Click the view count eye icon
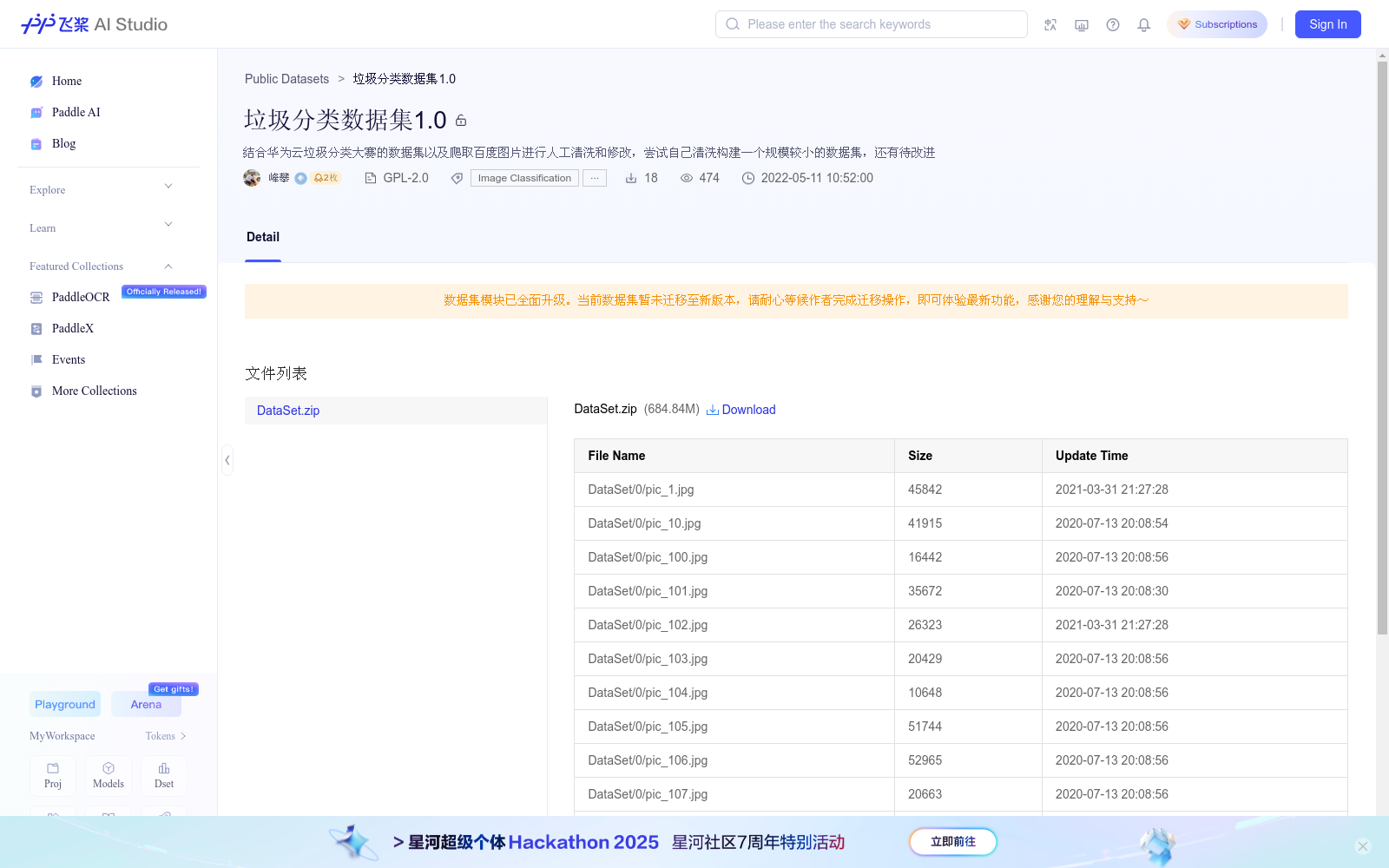The height and width of the screenshot is (868, 1389). [x=687, y=178]
